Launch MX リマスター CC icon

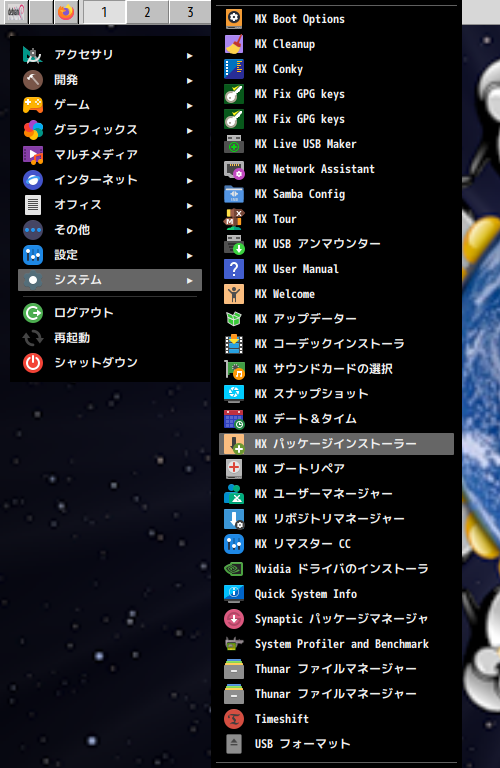(234, 543)
